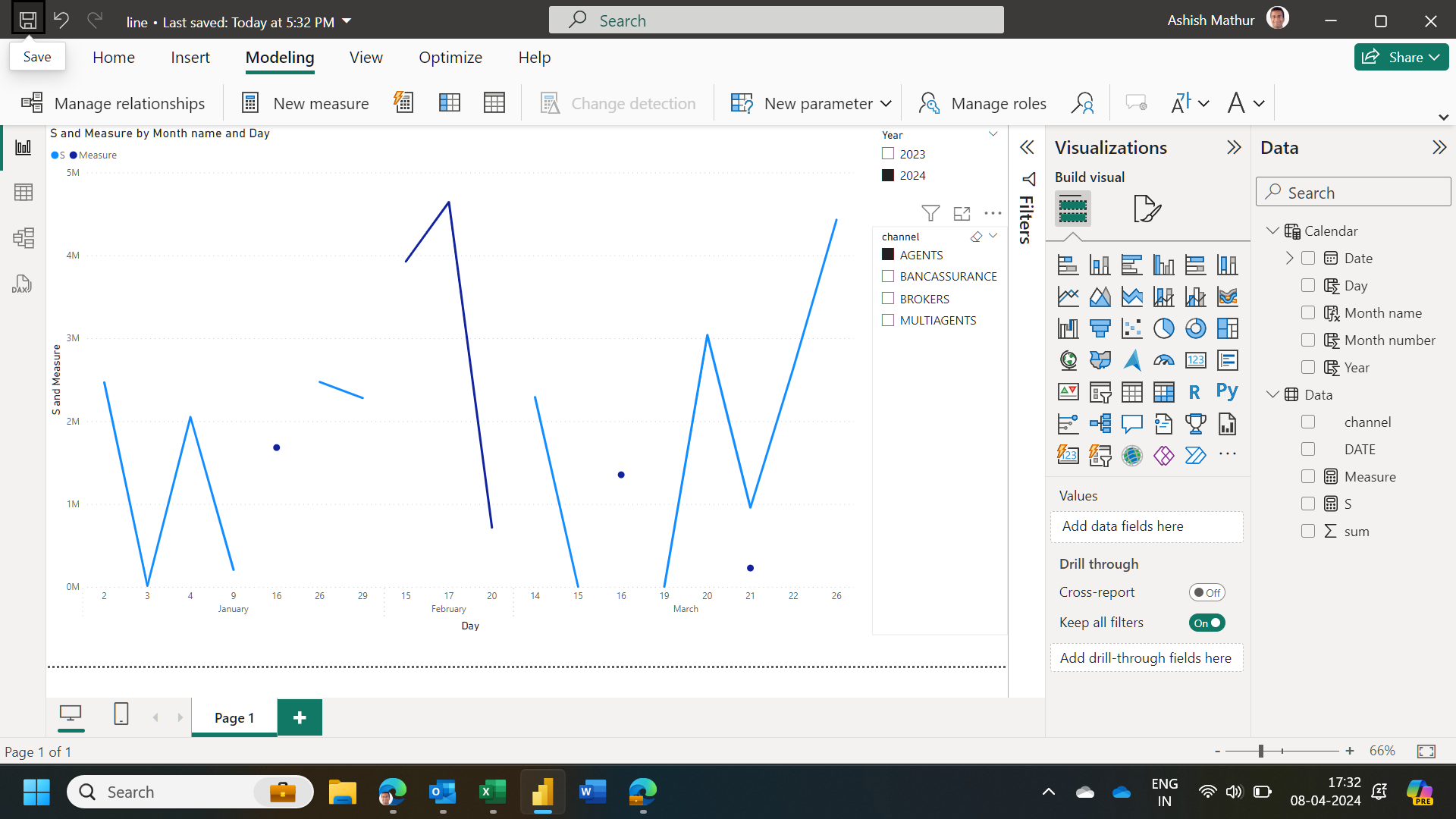Click the filter icon above the chart
1456x819 pixels.
[x=930, y=213]
